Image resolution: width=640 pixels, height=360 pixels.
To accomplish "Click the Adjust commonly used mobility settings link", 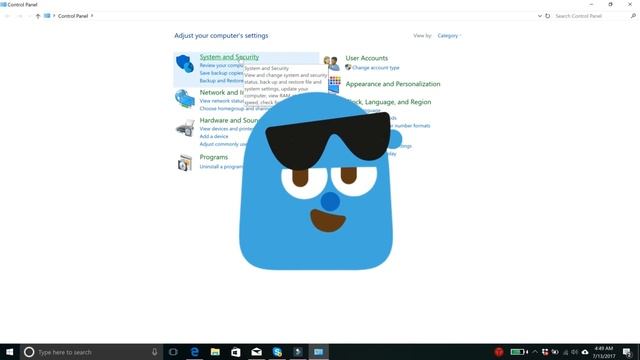I will click(x=224, y=144).
